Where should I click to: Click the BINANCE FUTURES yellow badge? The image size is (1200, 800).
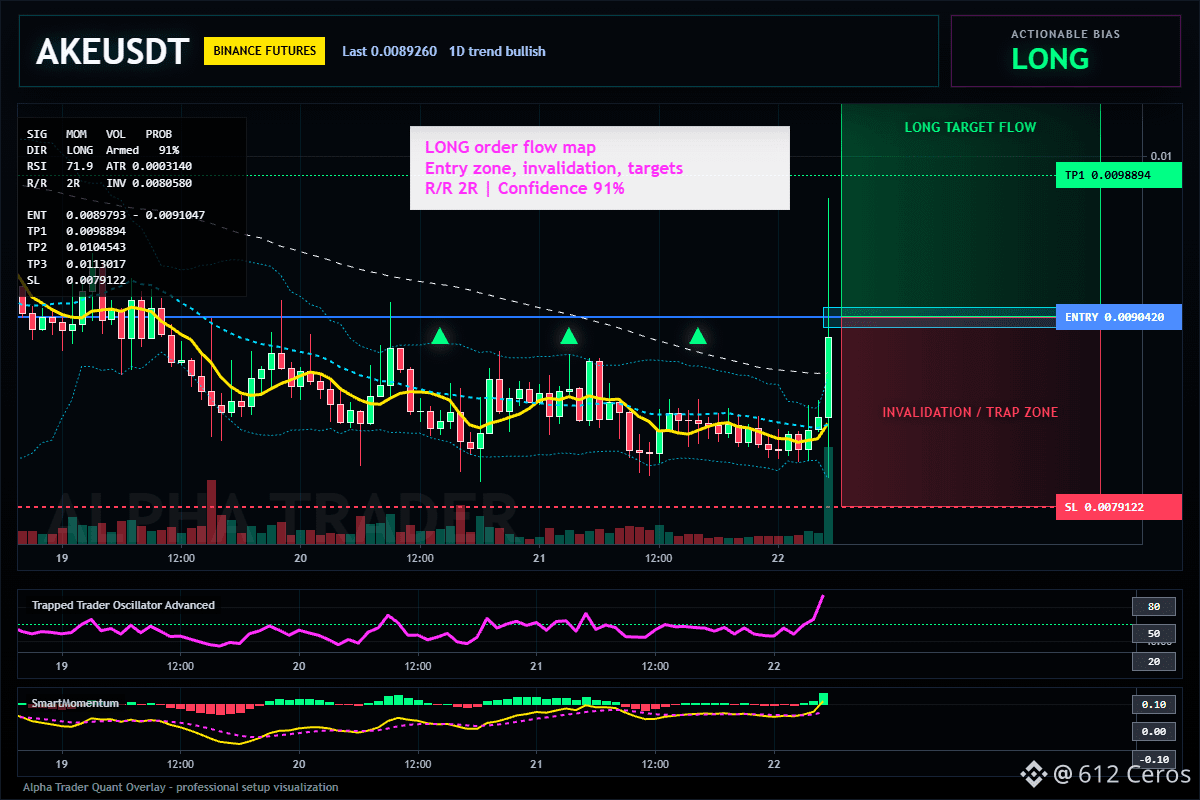pyautogui.click(x=264, y=51)
